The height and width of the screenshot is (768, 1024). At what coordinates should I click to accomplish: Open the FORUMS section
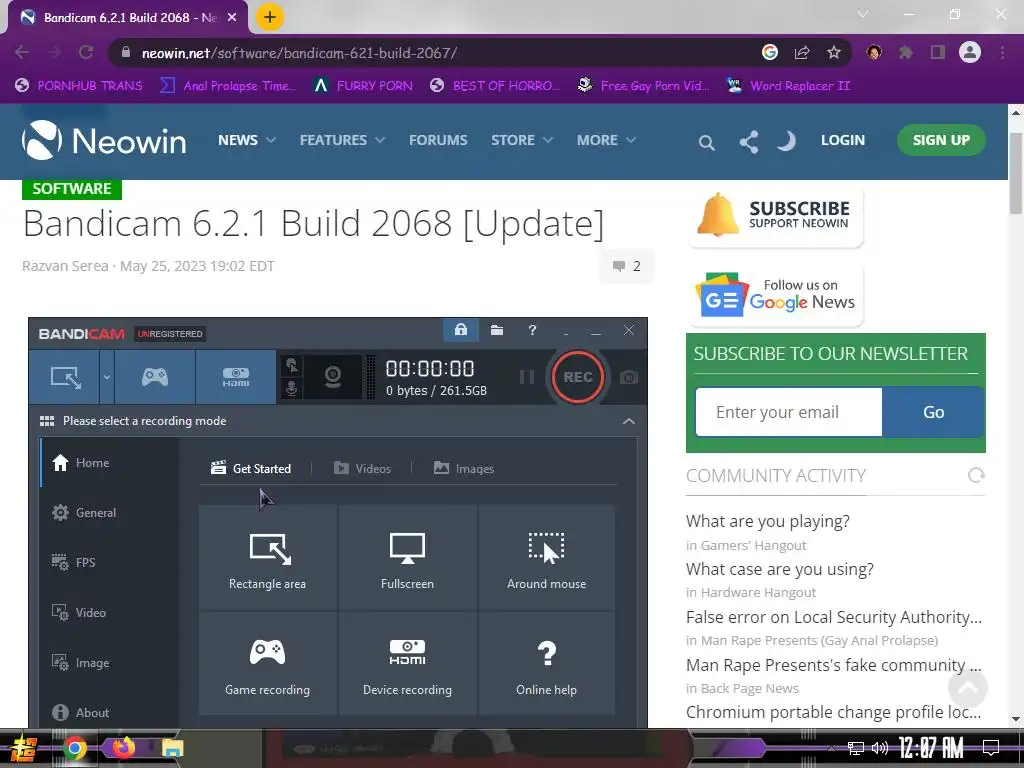[x=438, y=140]
